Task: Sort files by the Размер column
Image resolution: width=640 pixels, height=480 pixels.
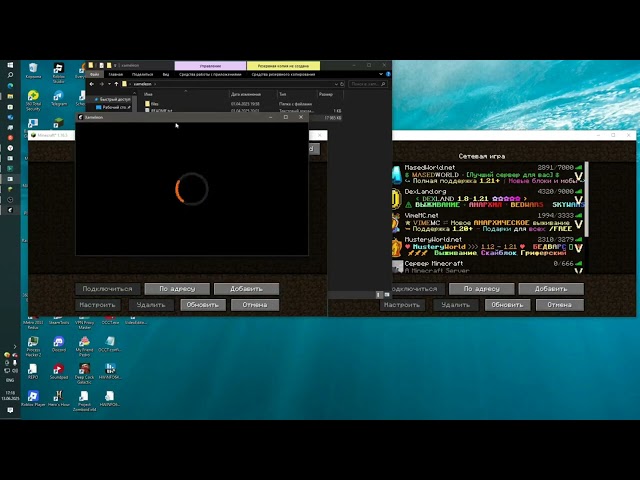Action: pyautogui.click(x=330, y=94)
